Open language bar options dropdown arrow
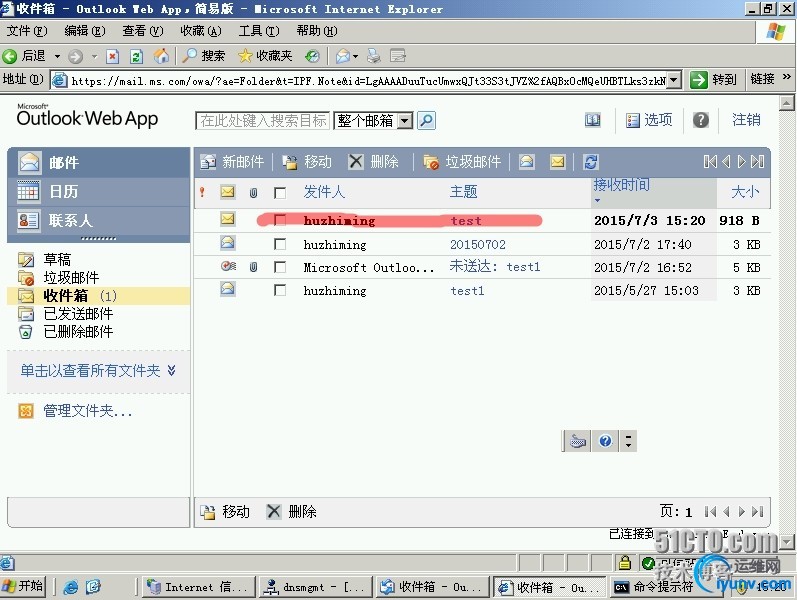 click(629, 441)
